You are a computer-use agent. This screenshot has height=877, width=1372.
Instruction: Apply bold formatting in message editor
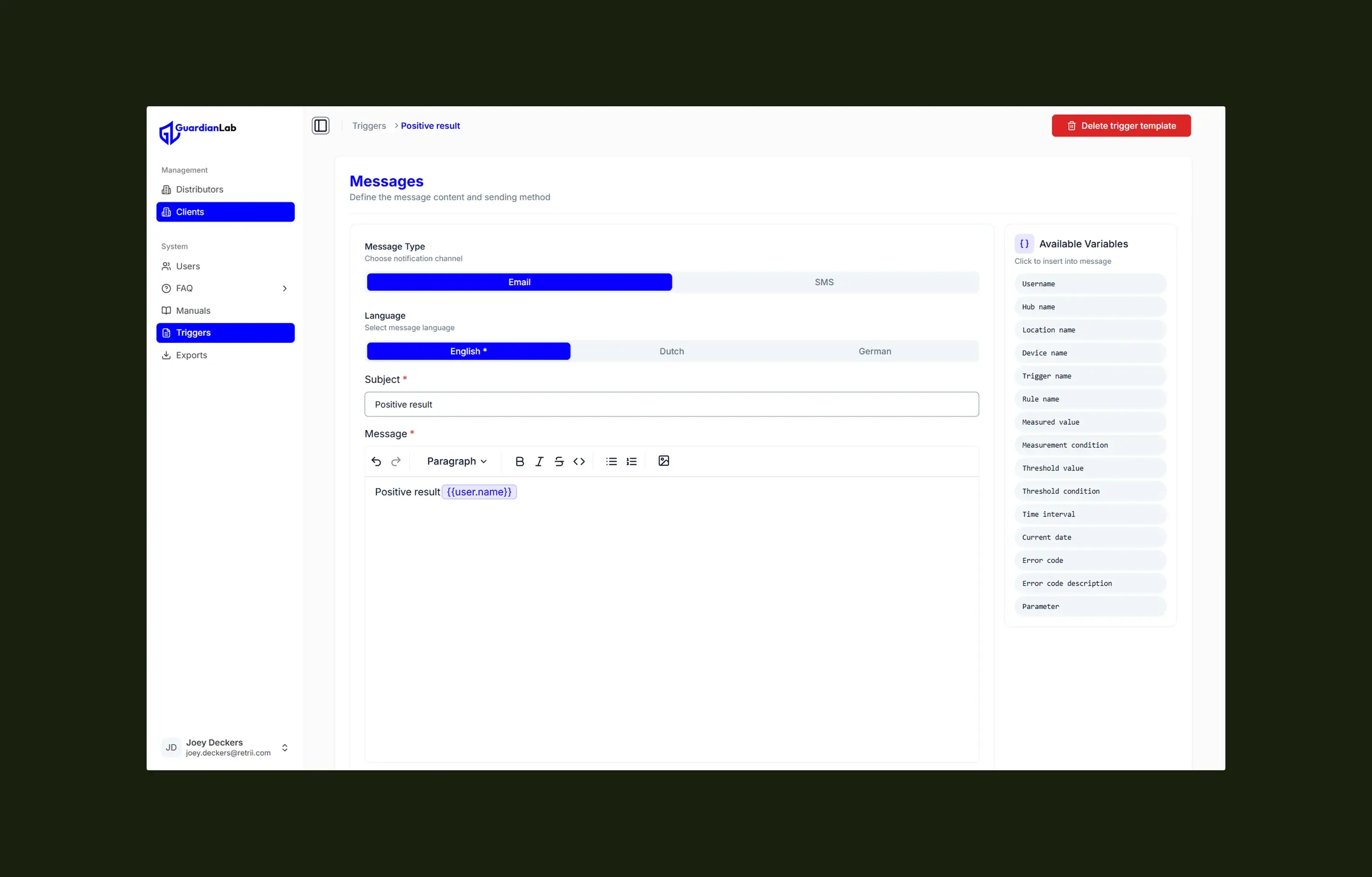(x=519, y=461)
